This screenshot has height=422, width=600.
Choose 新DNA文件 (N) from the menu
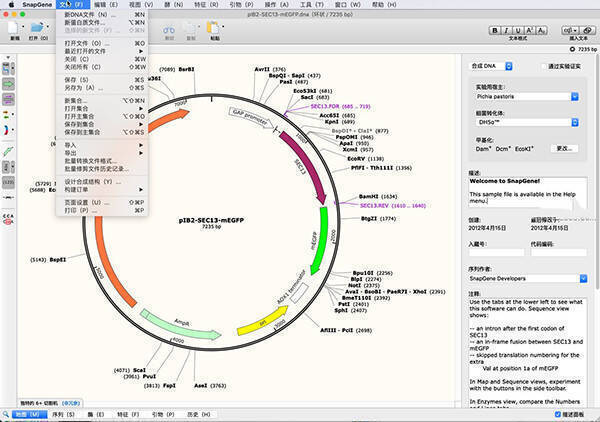90,16
